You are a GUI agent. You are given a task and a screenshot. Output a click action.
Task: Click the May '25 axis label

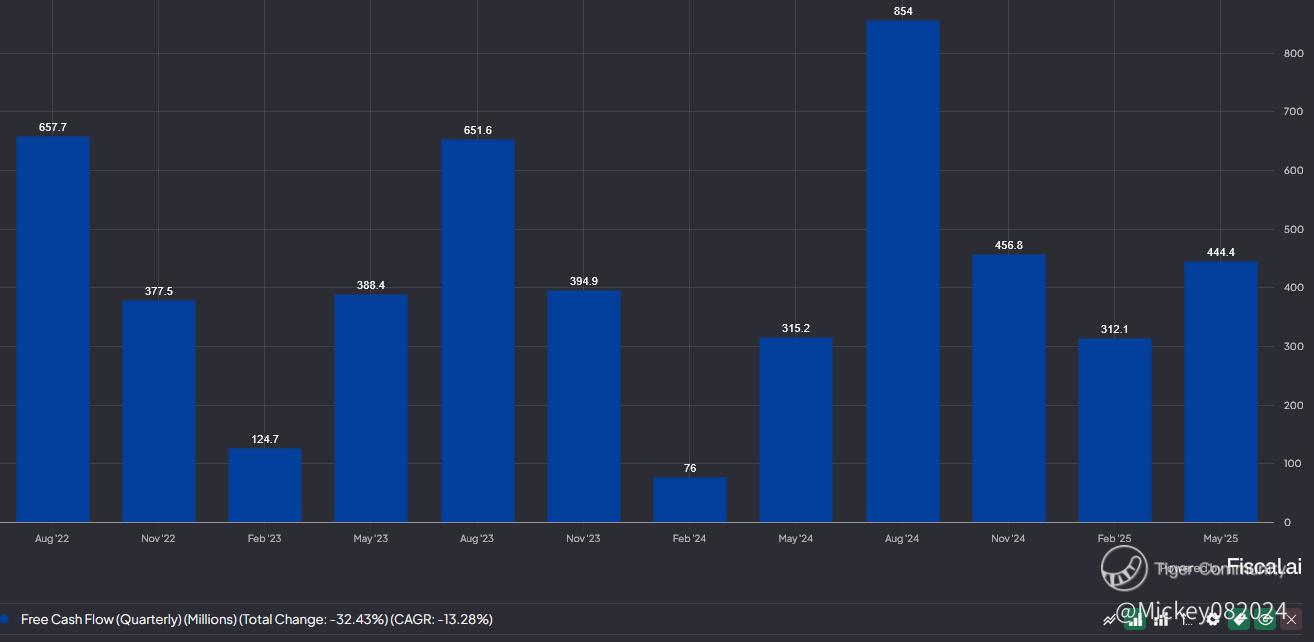click(1221, 539)
